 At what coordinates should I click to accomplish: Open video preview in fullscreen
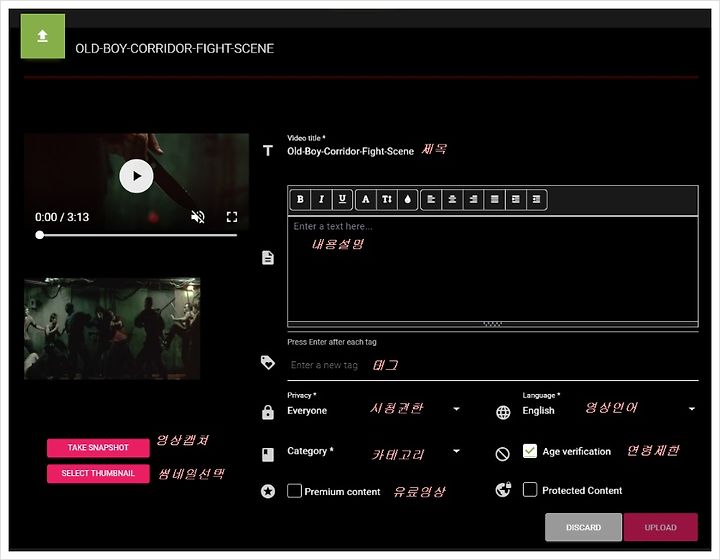click(x=232, y=217)
